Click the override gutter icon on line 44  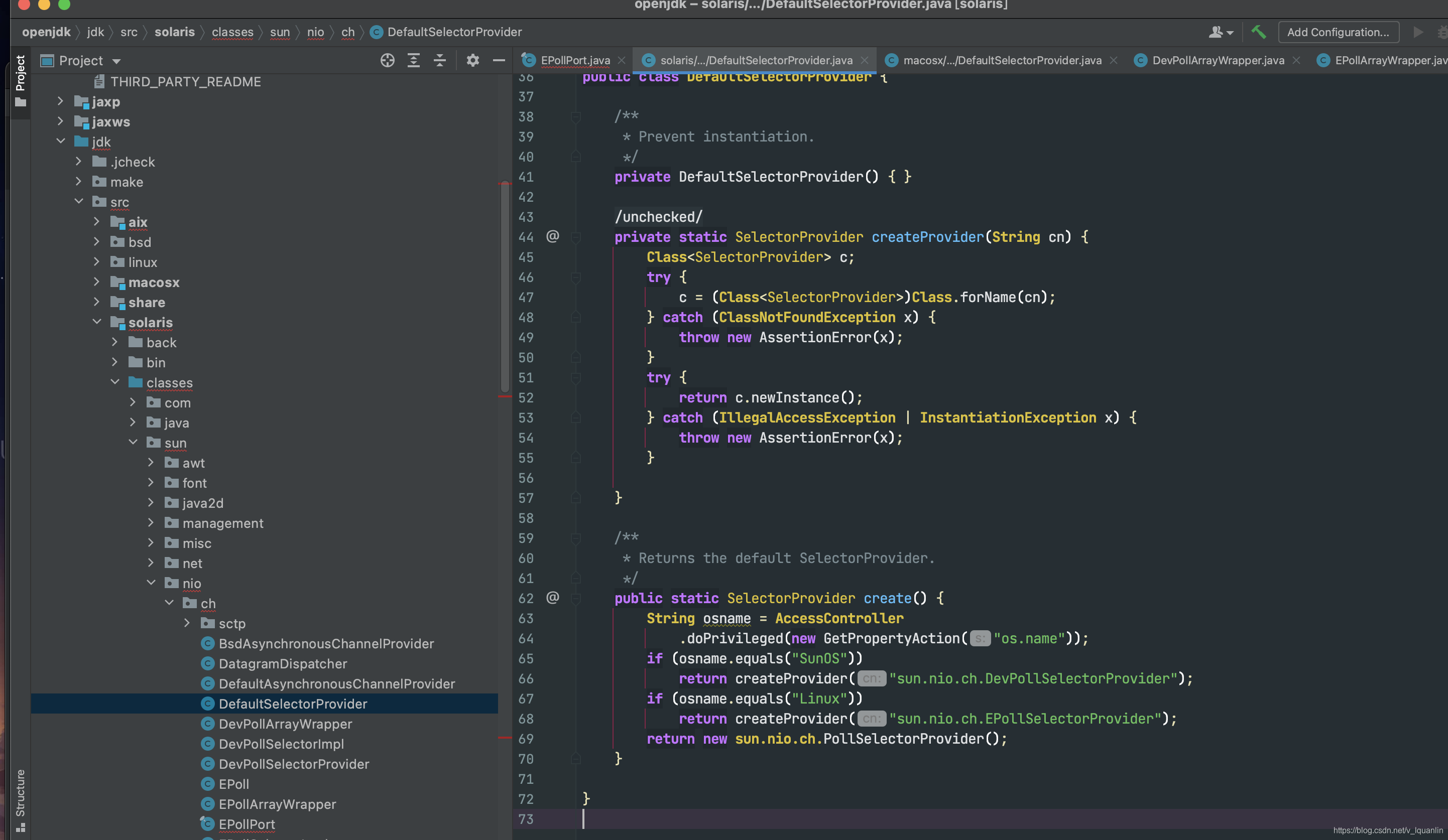(x=552, y=236)
